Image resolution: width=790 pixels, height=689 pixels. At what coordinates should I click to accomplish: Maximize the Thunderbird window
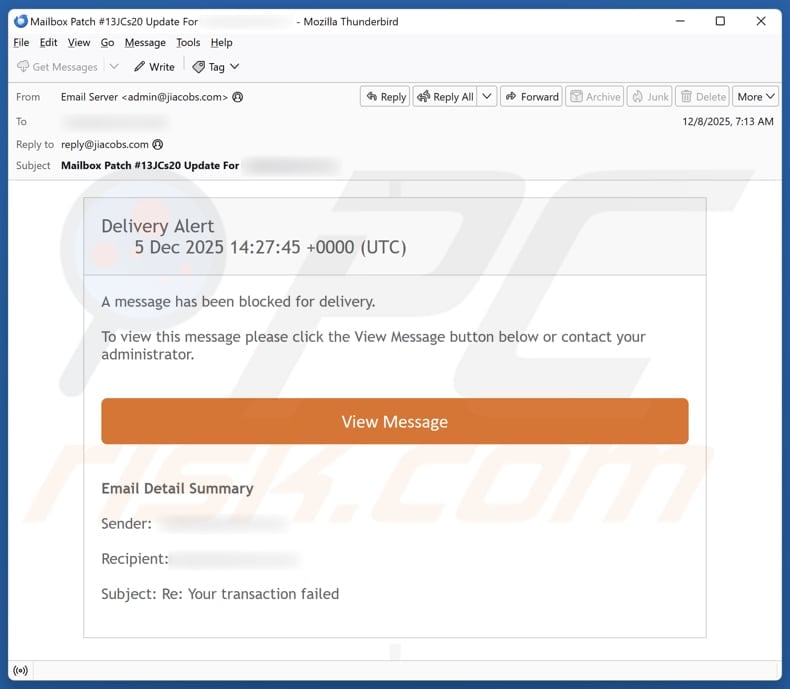click(x=720, y=21)
